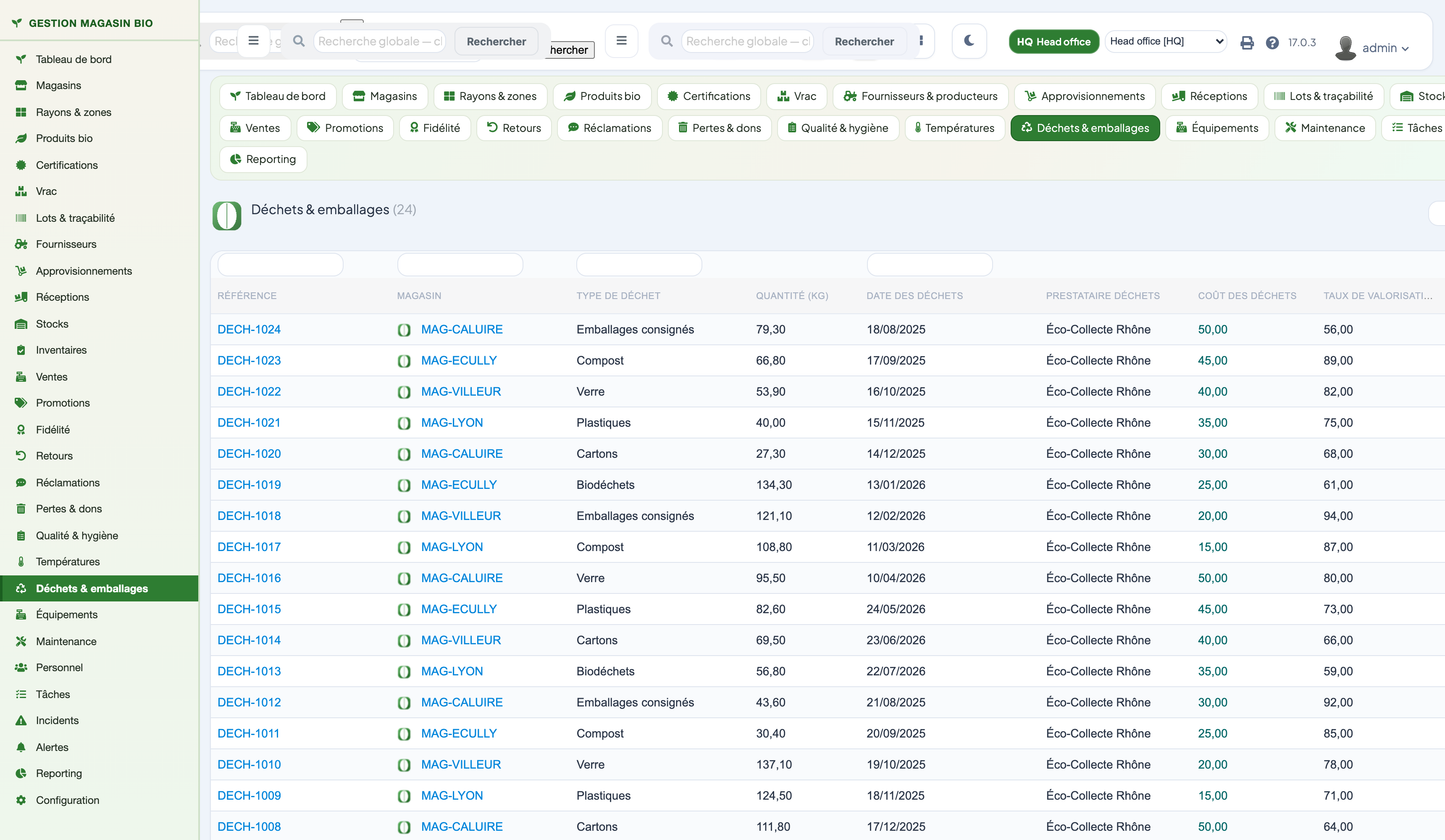The width and height of the screenshot is (1445, 840).
Task: Open Reporting in the sidebar
Action: click(x=99, y=773)
